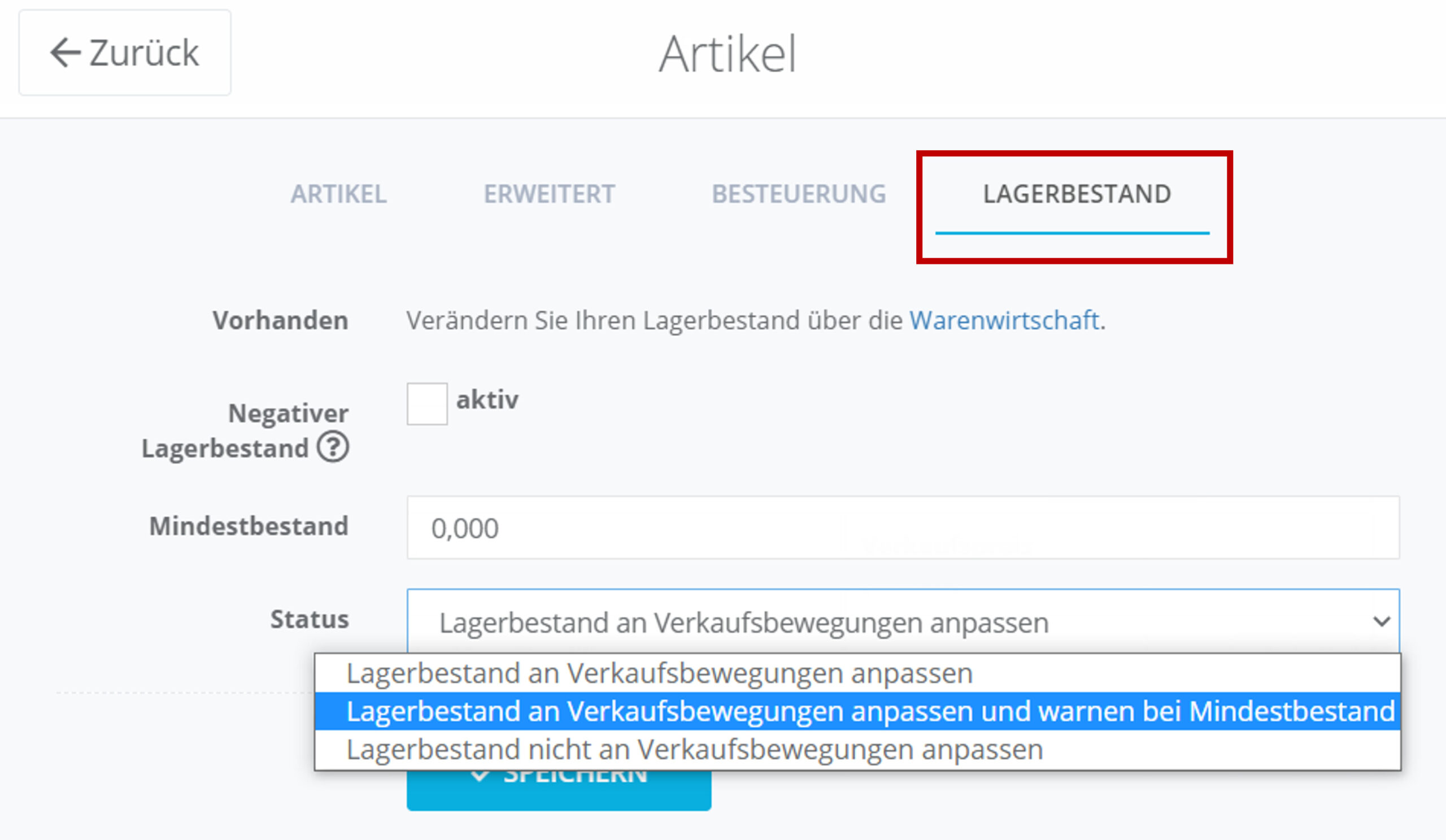Focus the Mindestbestand input field
This screenshot has width=1446, height=840.
[903, 527]
